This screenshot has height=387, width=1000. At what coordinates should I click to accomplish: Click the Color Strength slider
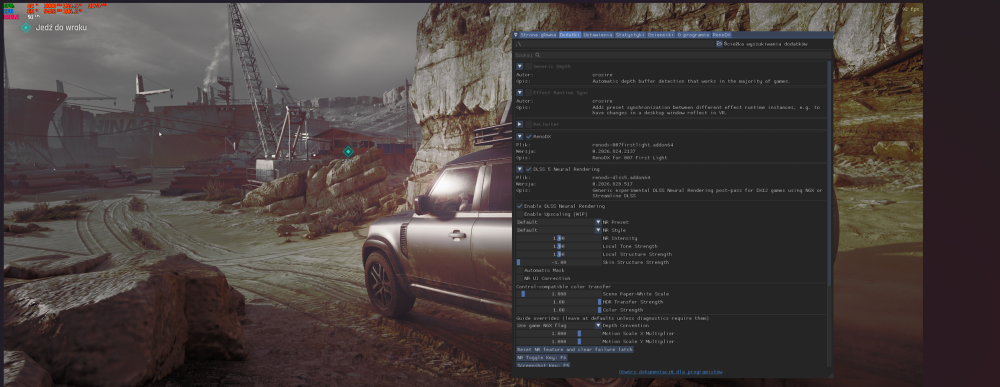click(559, 310)
